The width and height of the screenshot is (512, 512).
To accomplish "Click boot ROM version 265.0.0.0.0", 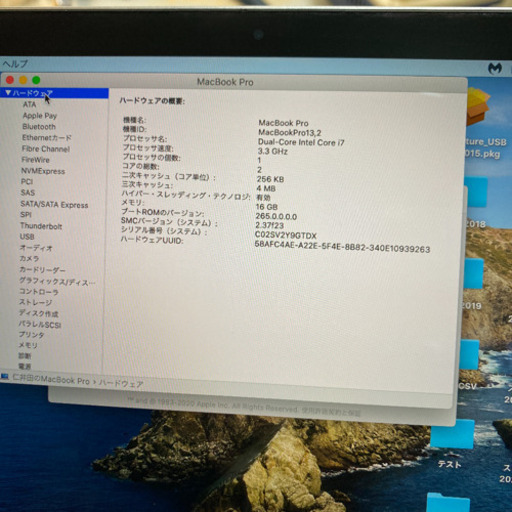I will 276,217.
